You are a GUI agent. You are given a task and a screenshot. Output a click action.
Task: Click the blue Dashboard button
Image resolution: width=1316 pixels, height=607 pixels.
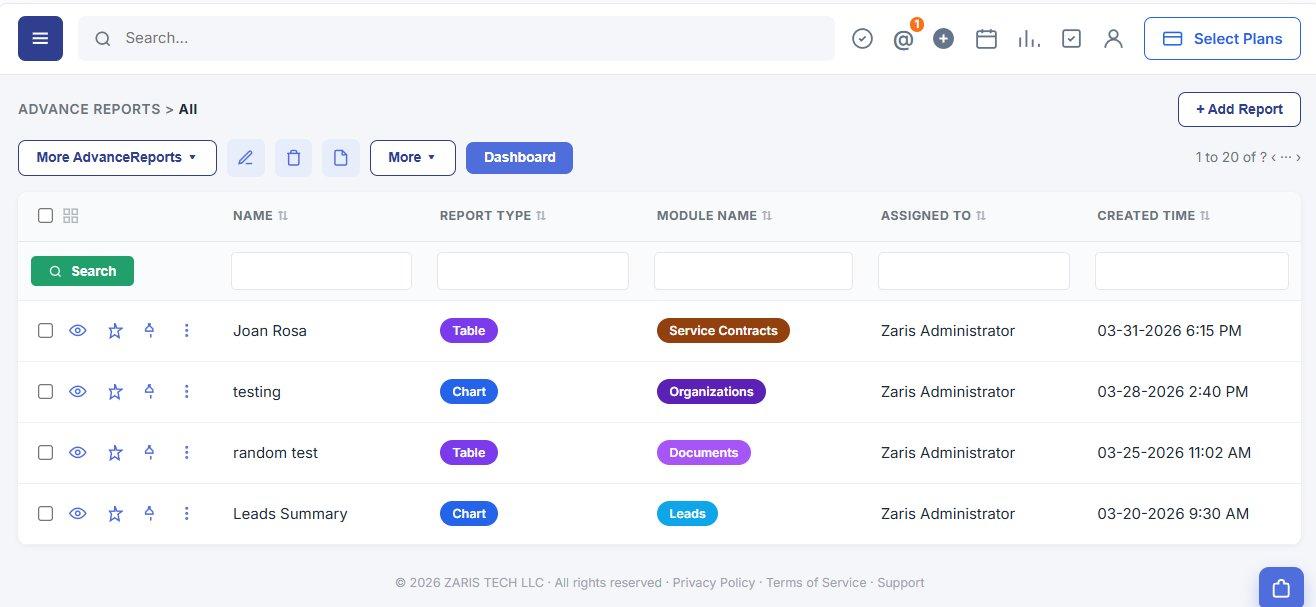(x=519, y=158)
